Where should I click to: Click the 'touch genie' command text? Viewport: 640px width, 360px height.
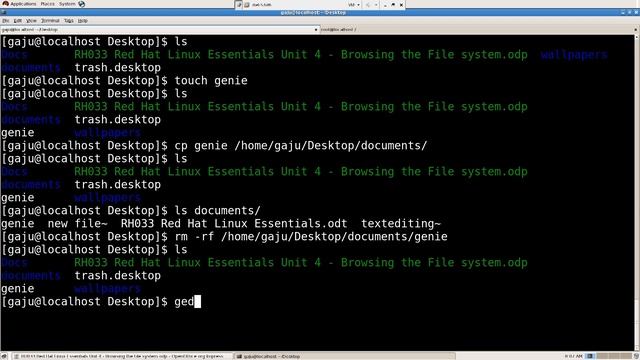tap(211, 80)
